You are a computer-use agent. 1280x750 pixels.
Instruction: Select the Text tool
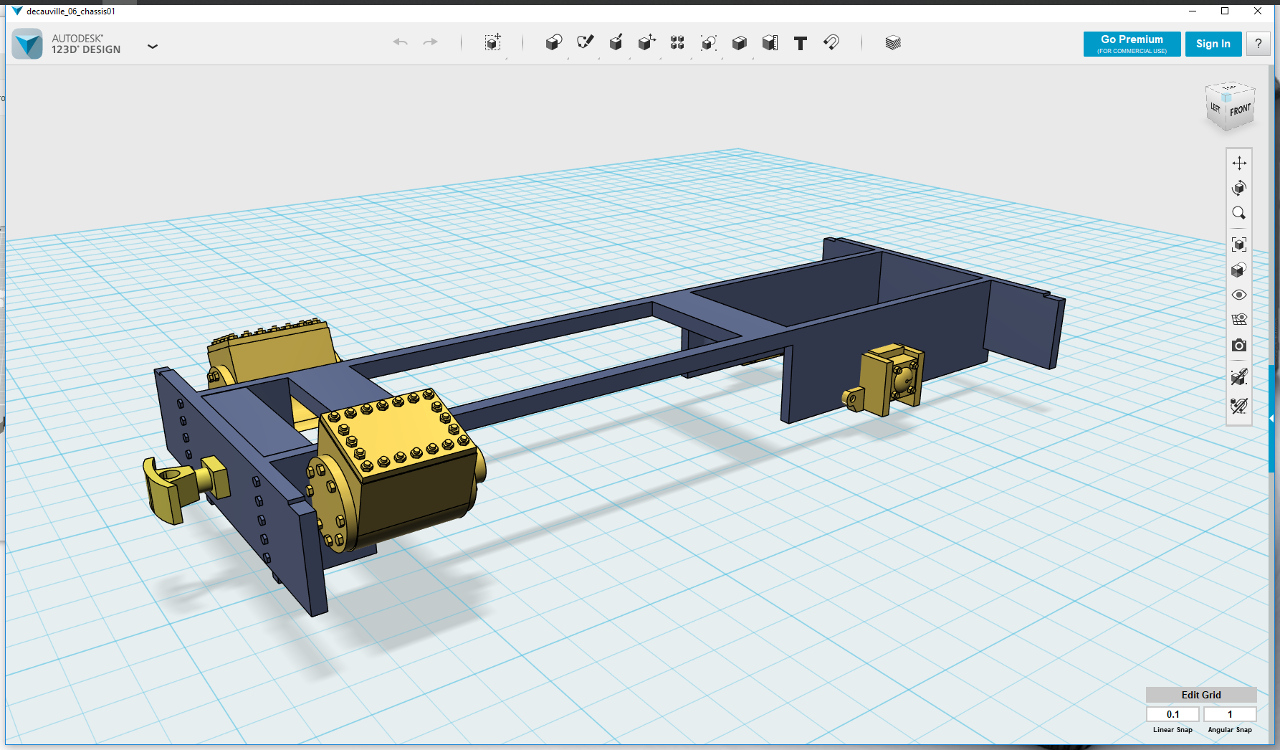click(800, 43)
